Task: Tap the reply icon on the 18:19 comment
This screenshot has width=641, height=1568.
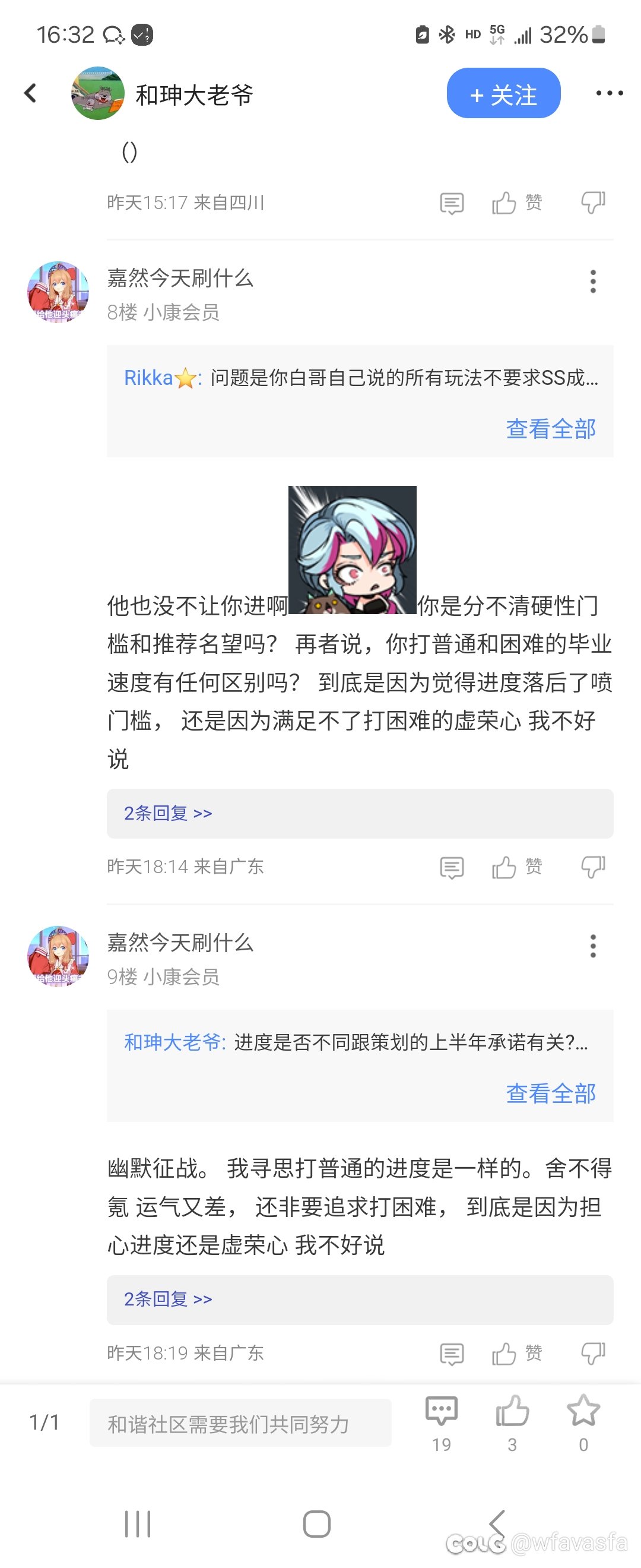Action: (451, 1354)
